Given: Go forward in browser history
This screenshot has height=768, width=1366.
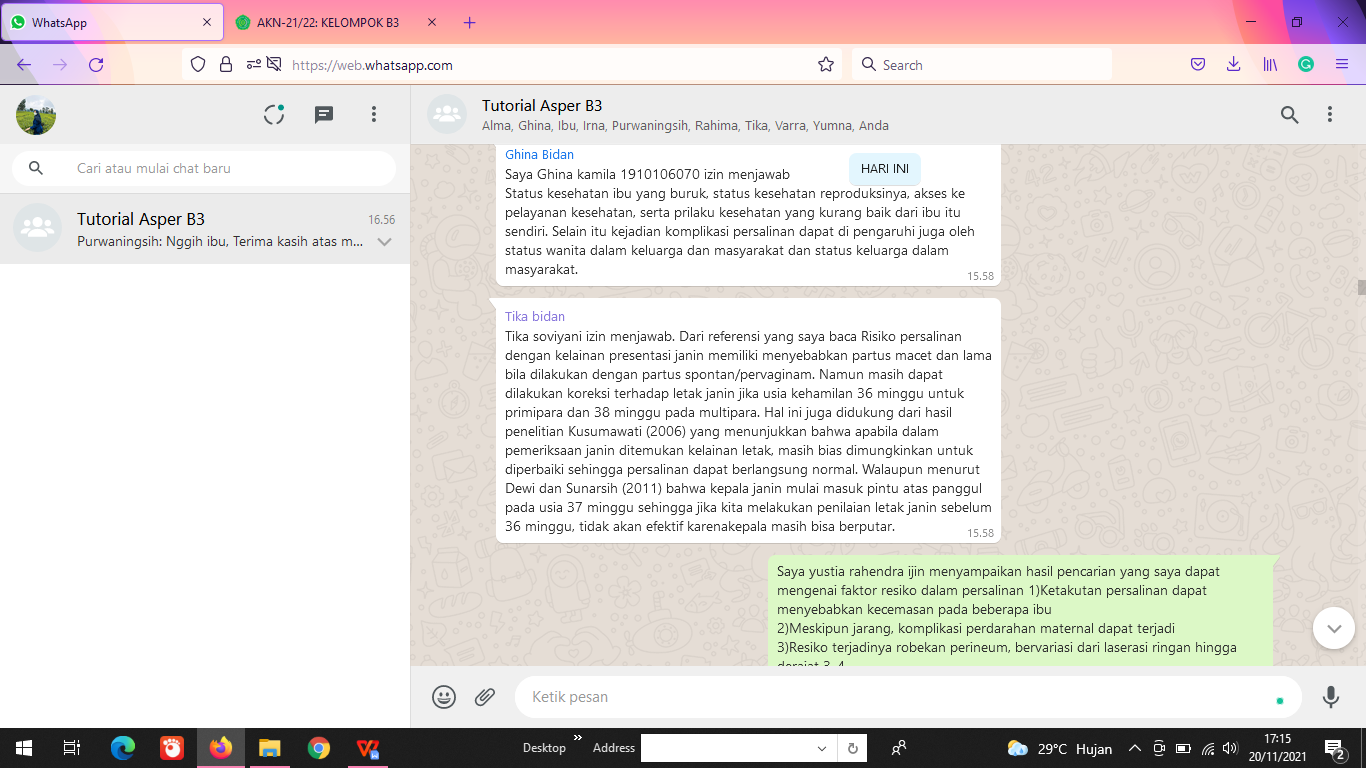Looking at the screenshot, I should [60, 65].
